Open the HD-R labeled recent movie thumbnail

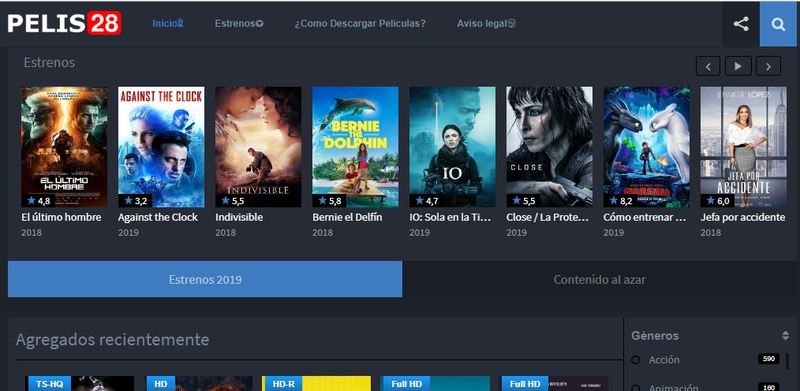tap(316, 383)
